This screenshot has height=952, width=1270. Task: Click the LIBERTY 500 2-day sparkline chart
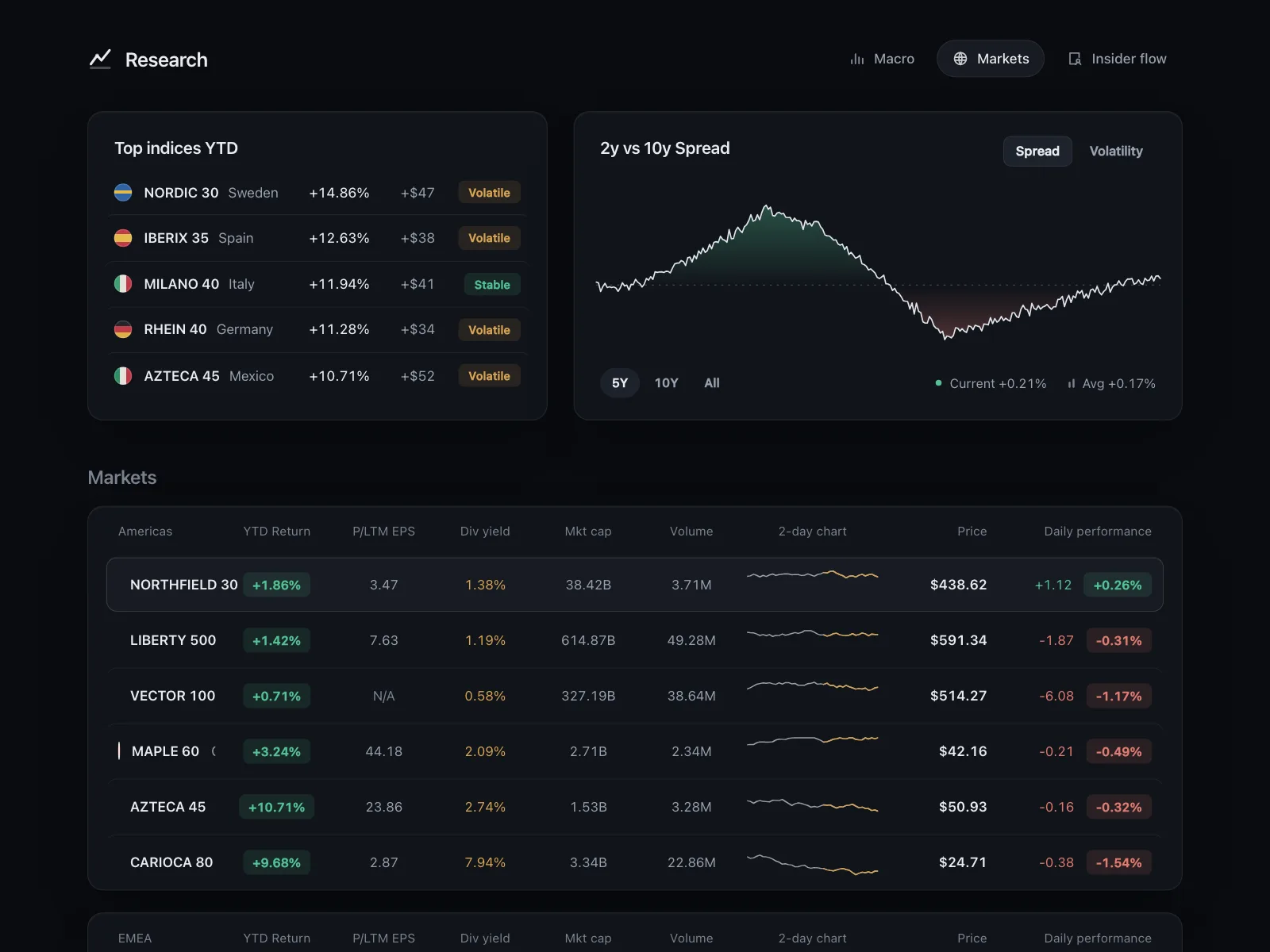click(812, 634)
